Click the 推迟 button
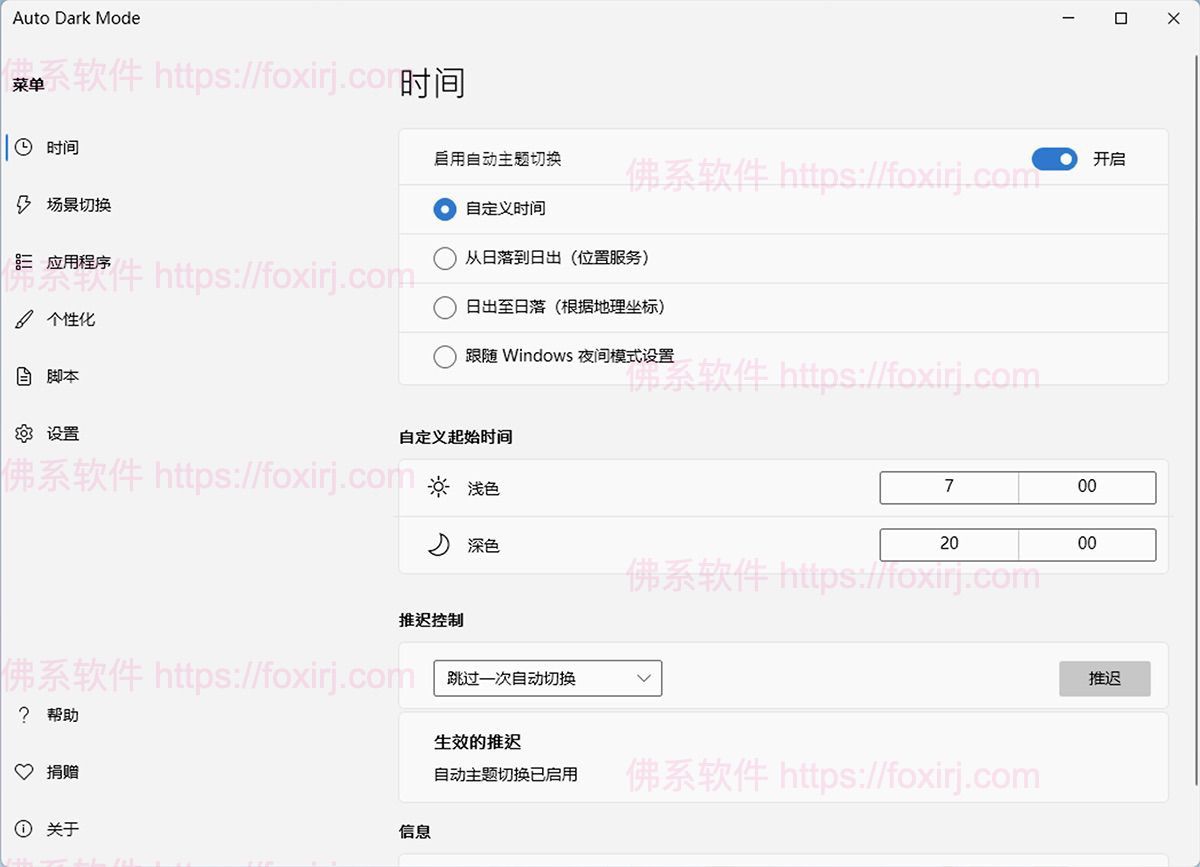This screenshot has width=1200, height=867. point(1104,678)
